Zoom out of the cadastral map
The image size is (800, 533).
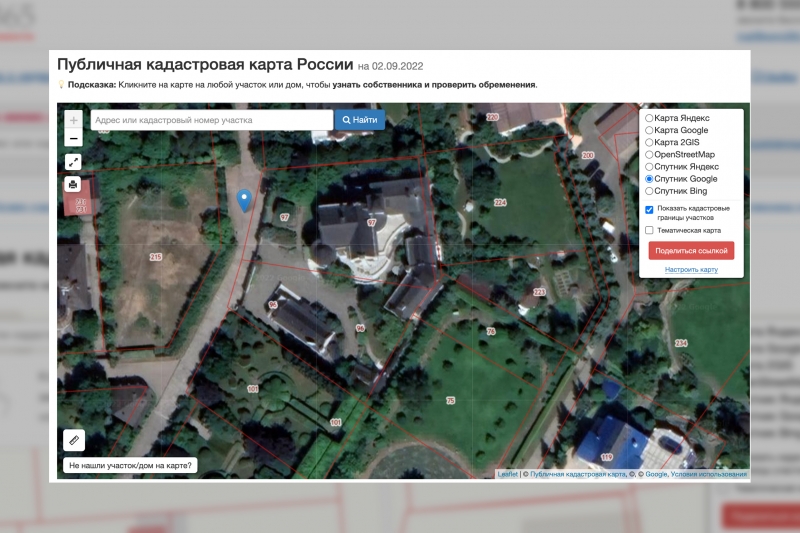point(73,138)
